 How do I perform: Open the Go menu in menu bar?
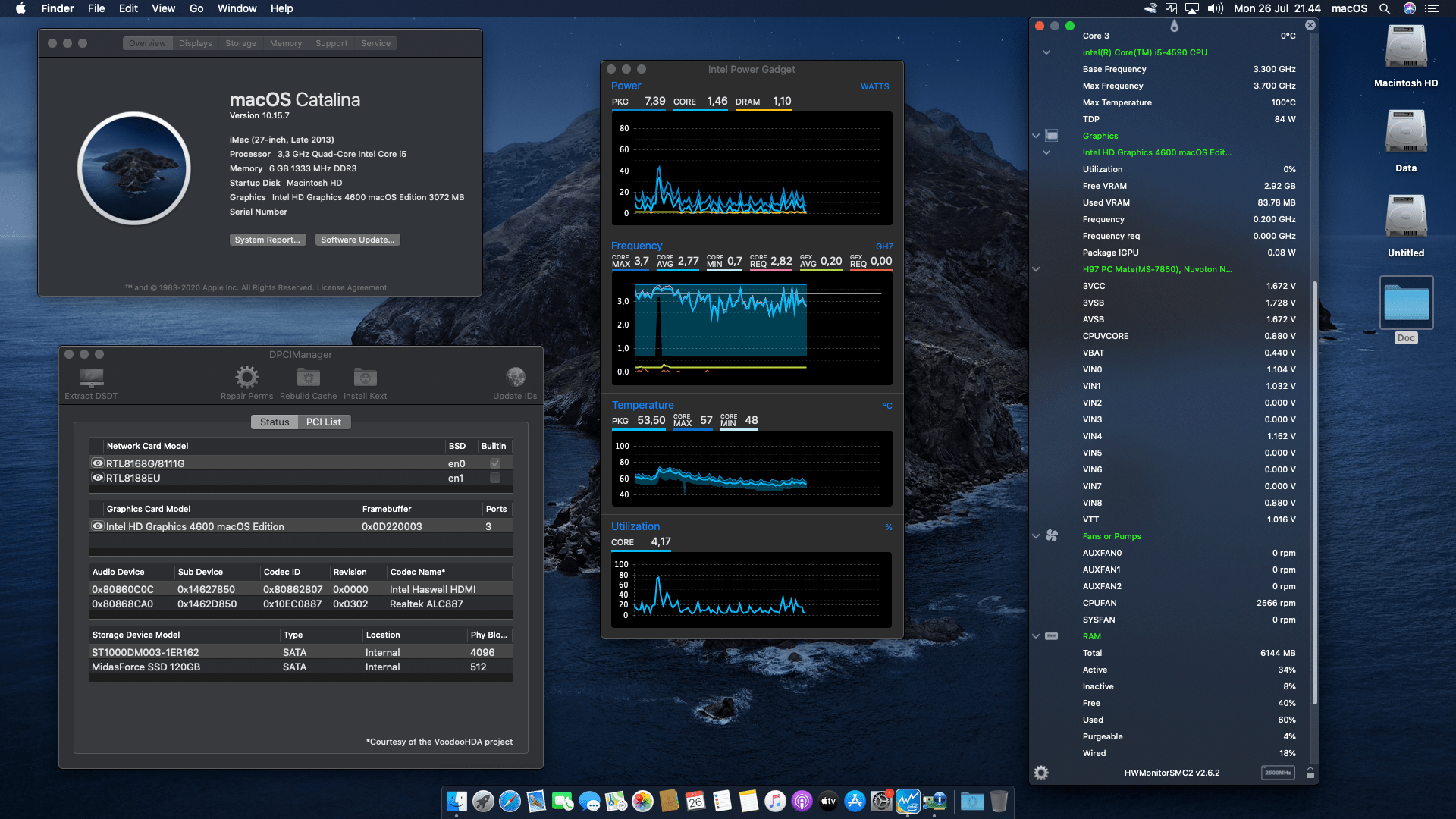click(196, 8)
